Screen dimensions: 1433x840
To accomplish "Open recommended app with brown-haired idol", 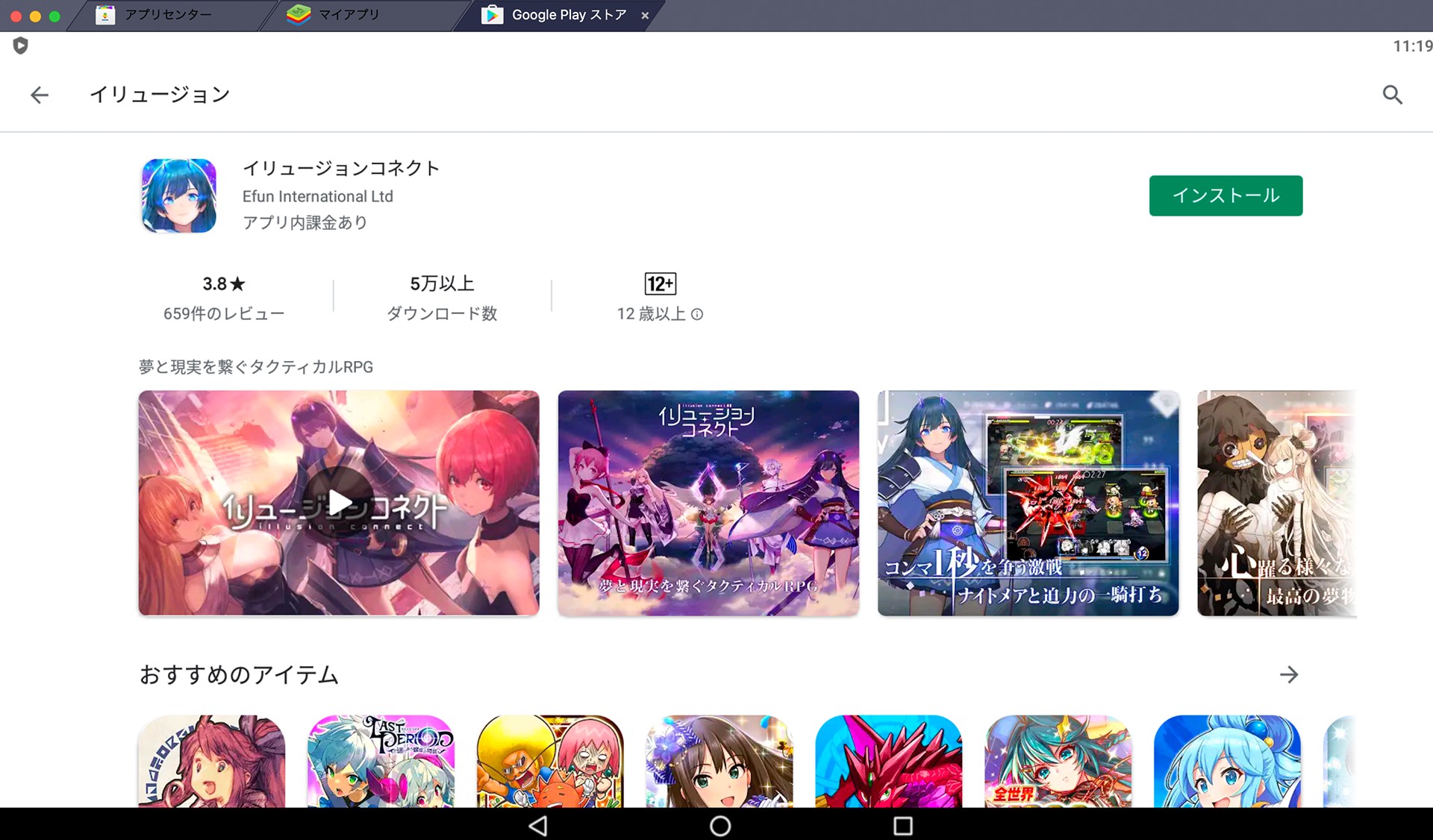I will point(719,761).
